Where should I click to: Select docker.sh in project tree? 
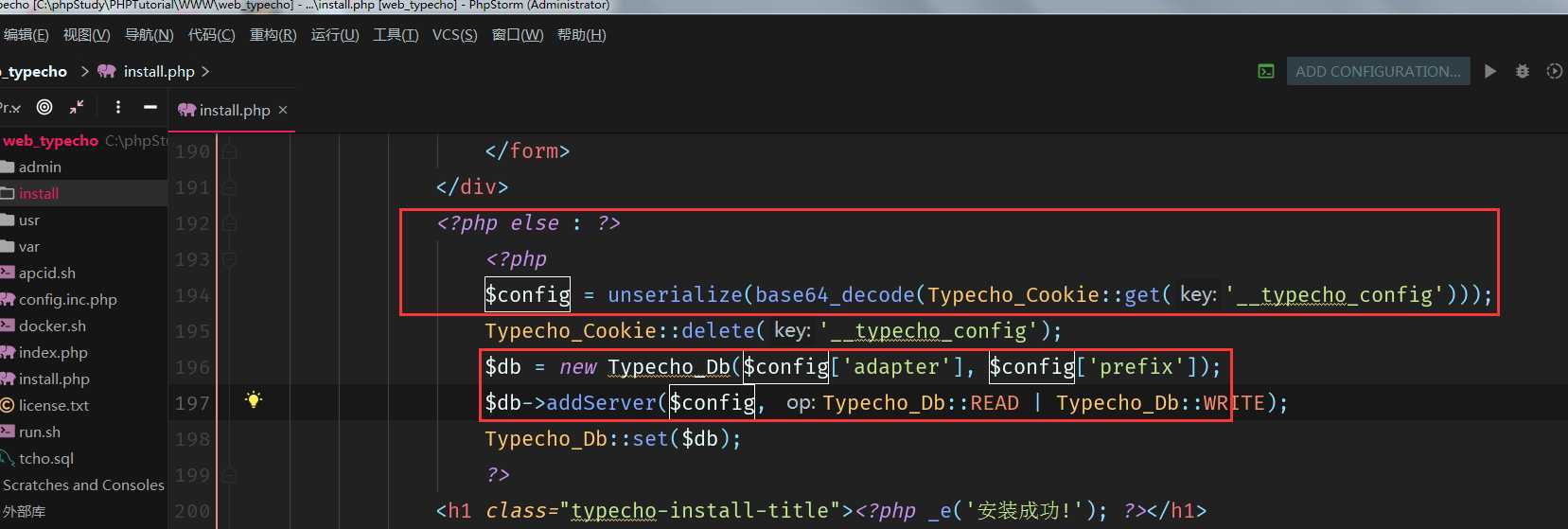52,326
